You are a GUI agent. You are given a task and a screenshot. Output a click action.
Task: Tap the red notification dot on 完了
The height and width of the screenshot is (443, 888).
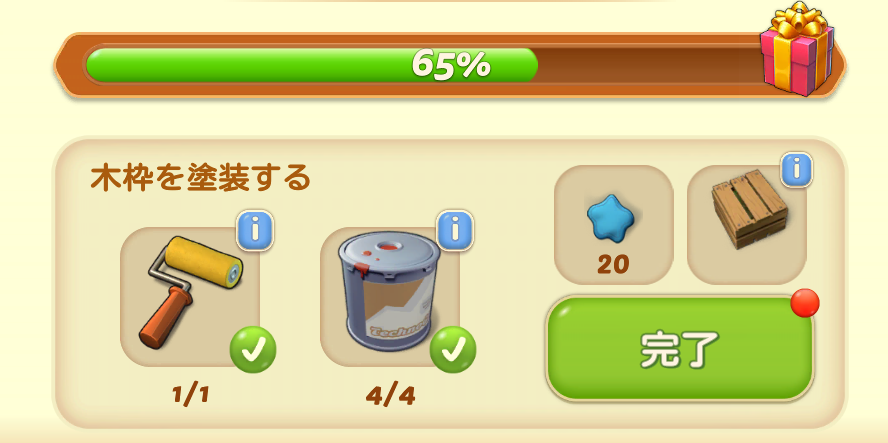tap(805, 303)
